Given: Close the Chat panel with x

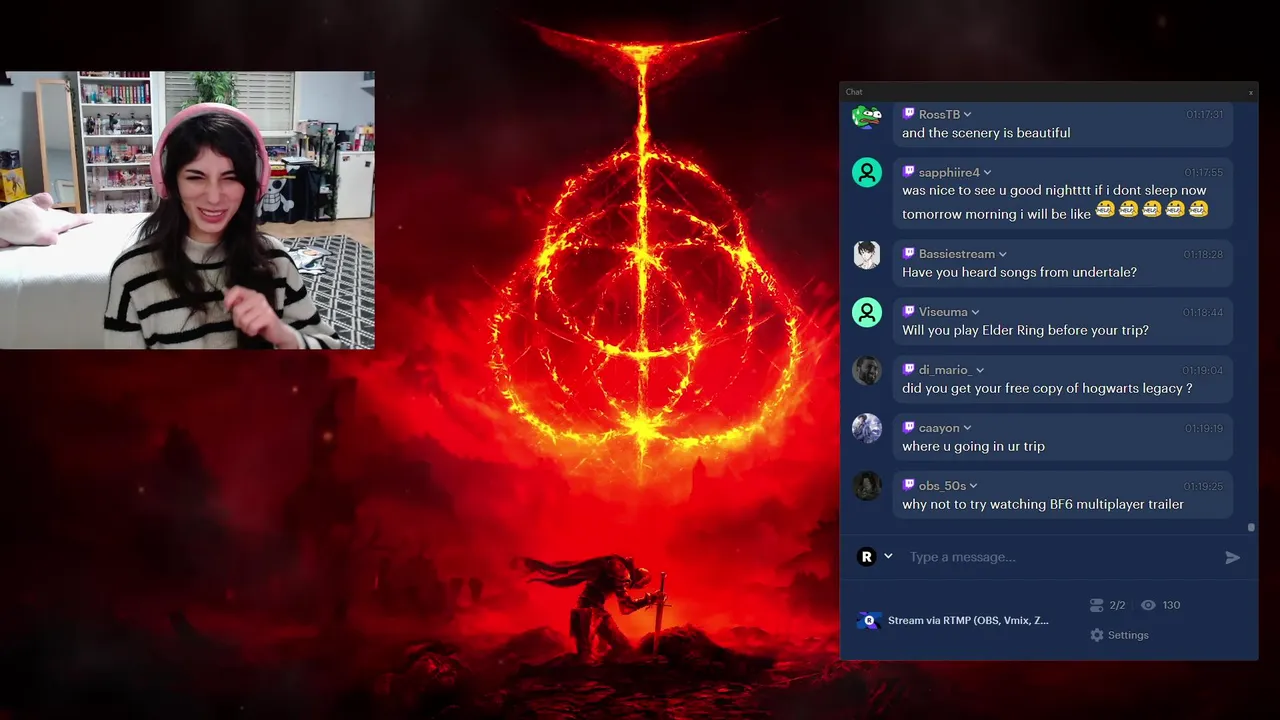Looking at the screenshot, I should 1250,92.
